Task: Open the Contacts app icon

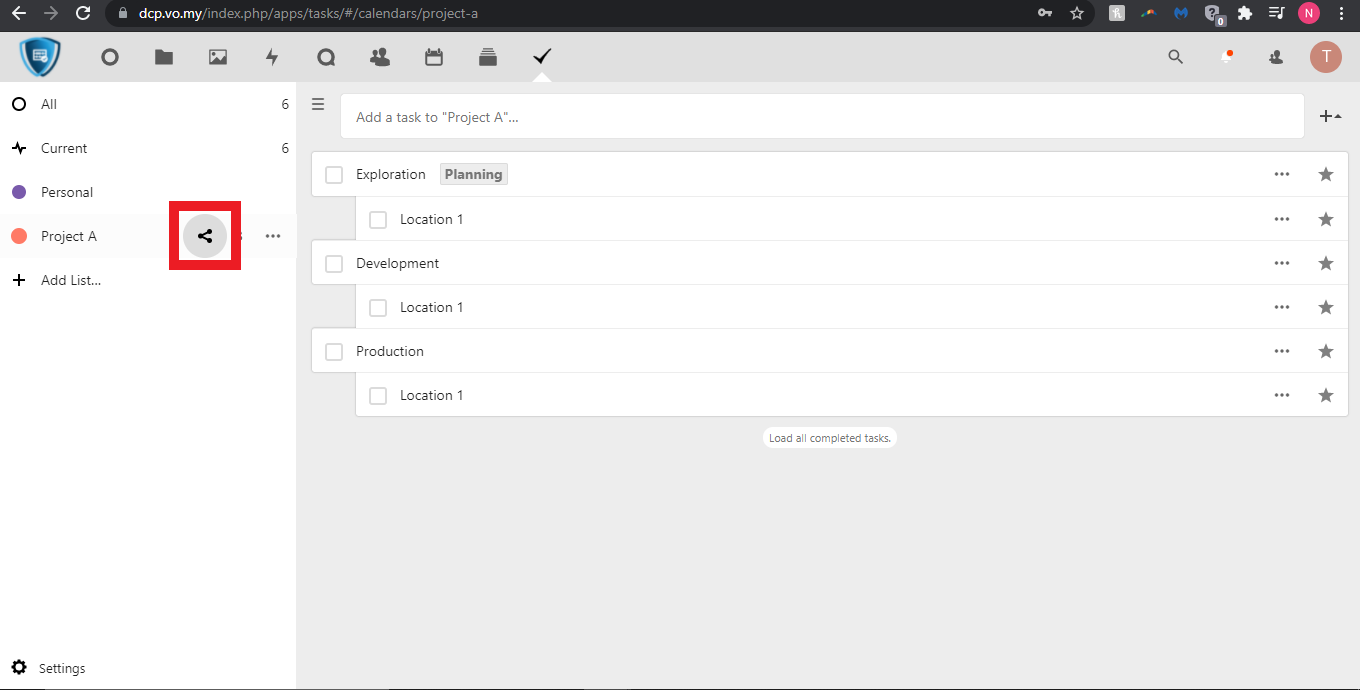Action: [380, 57]
